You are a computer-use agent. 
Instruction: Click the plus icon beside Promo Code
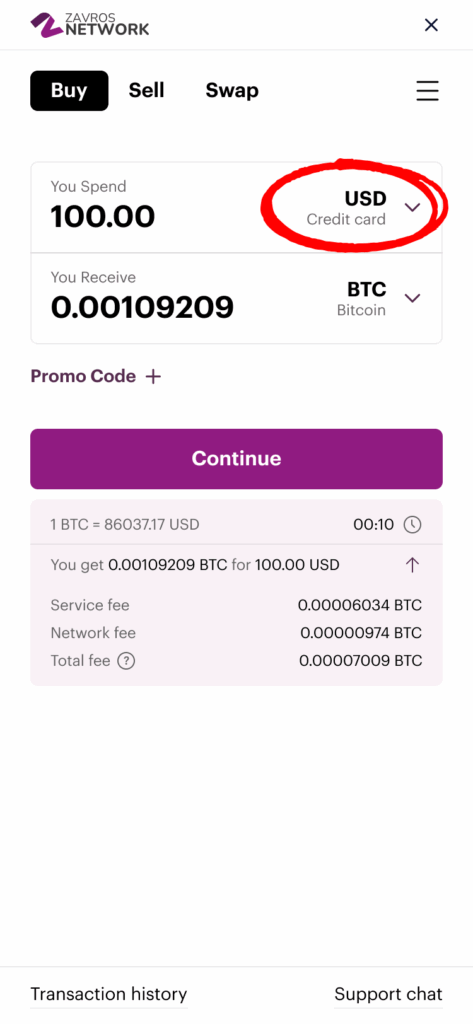coord(153,377)
